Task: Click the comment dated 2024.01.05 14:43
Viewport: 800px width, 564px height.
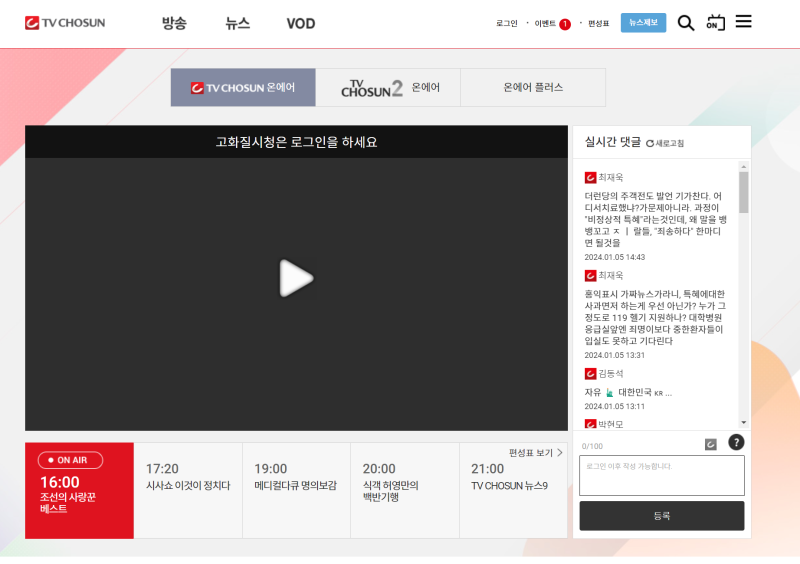Action: pos(656,219)
